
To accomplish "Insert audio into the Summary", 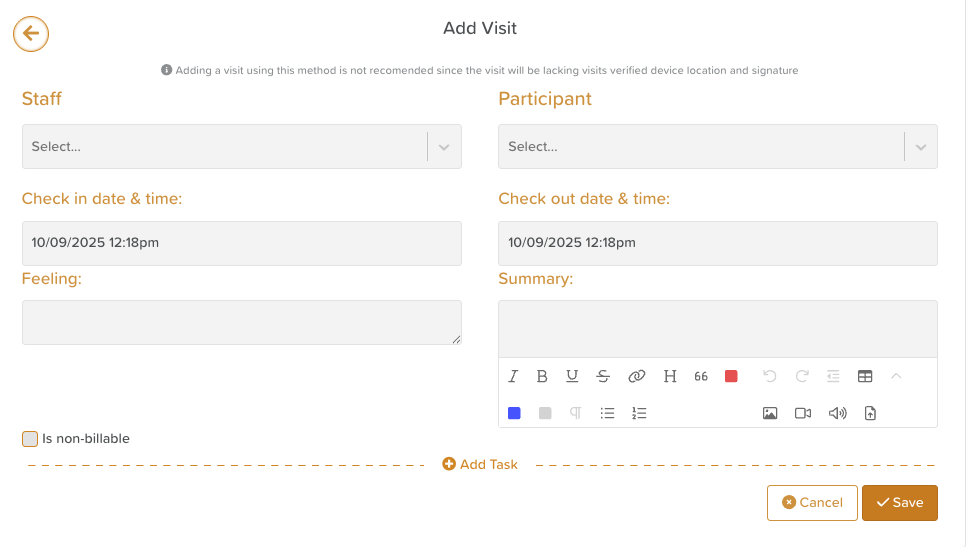I will coord(837,413).
